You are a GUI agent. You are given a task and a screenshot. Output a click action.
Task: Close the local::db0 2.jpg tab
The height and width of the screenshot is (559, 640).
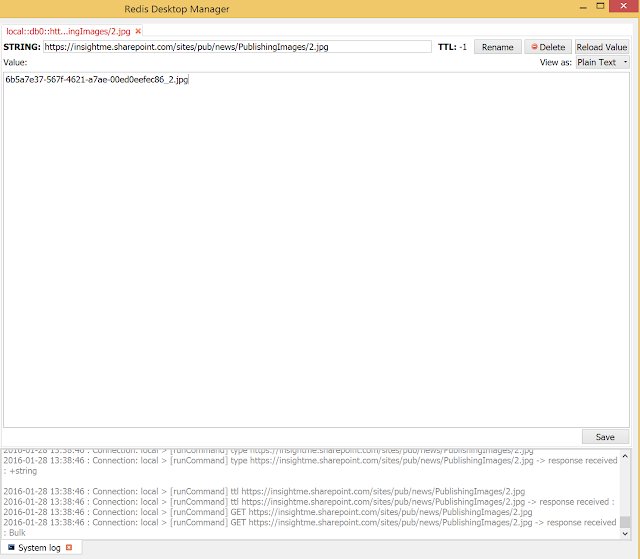click(x=138, y=31)
